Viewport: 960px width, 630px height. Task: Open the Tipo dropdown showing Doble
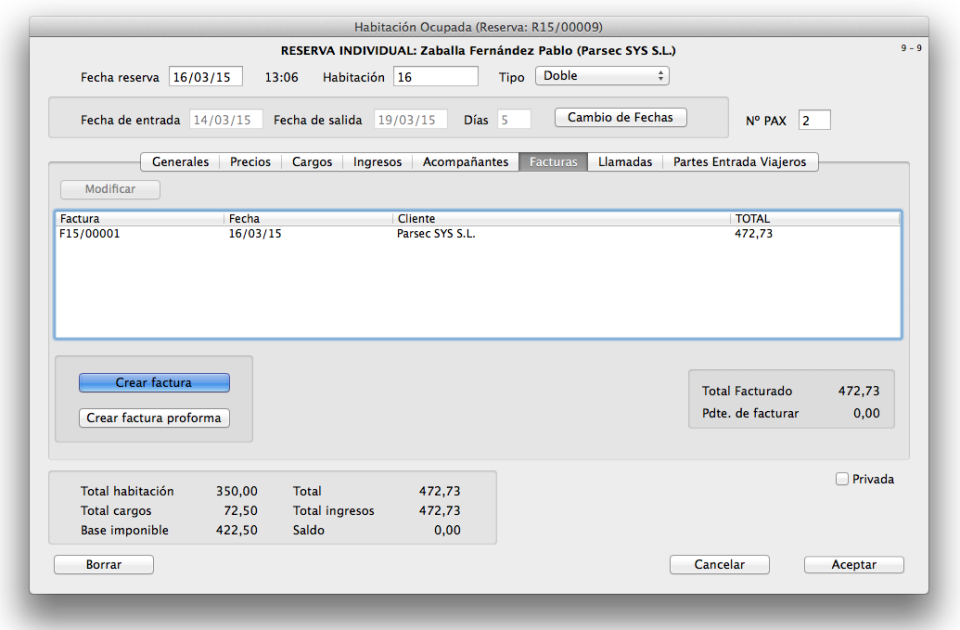602,75
